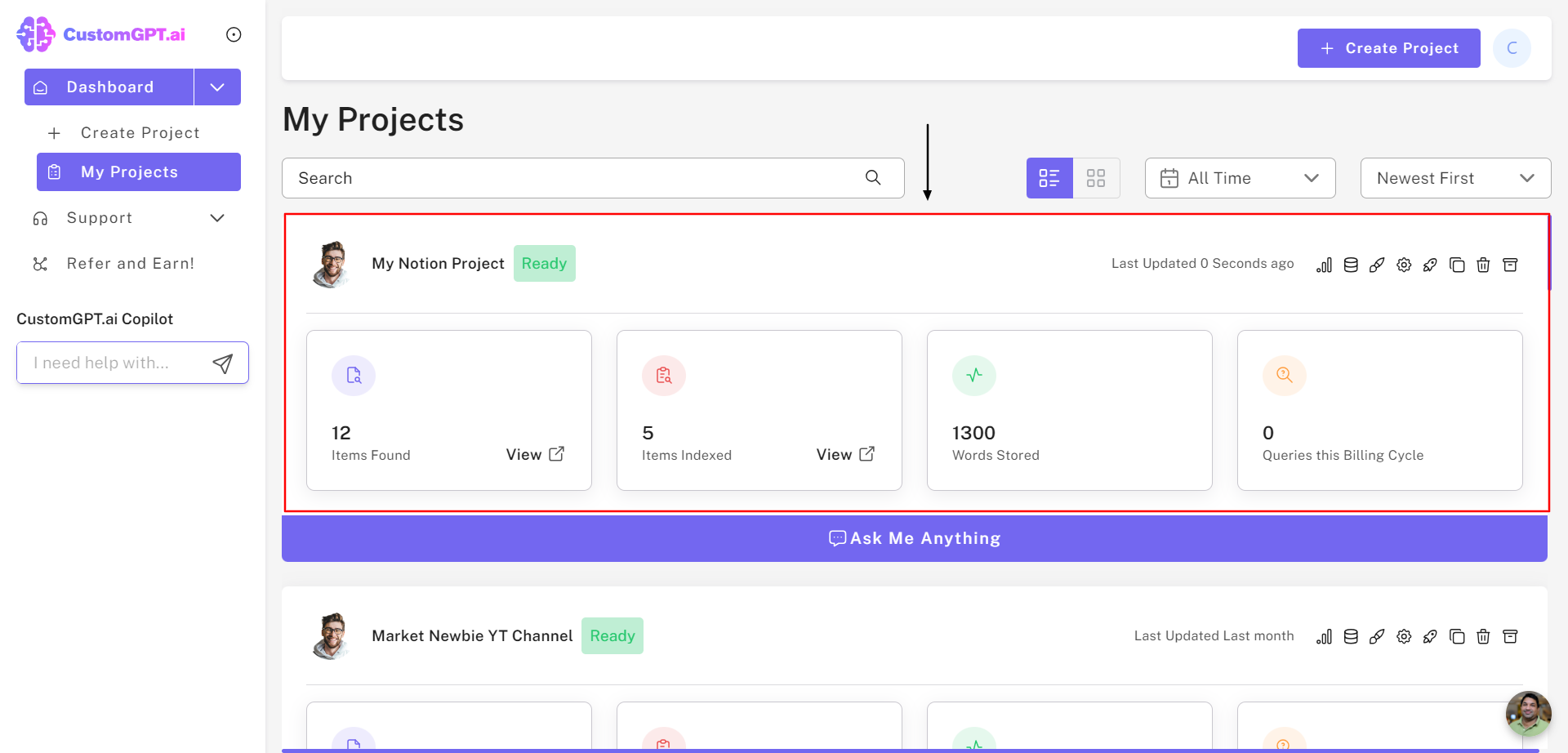Duplicate Market Newbie YT Channel via copy icon

click(x=1457, y=636)
